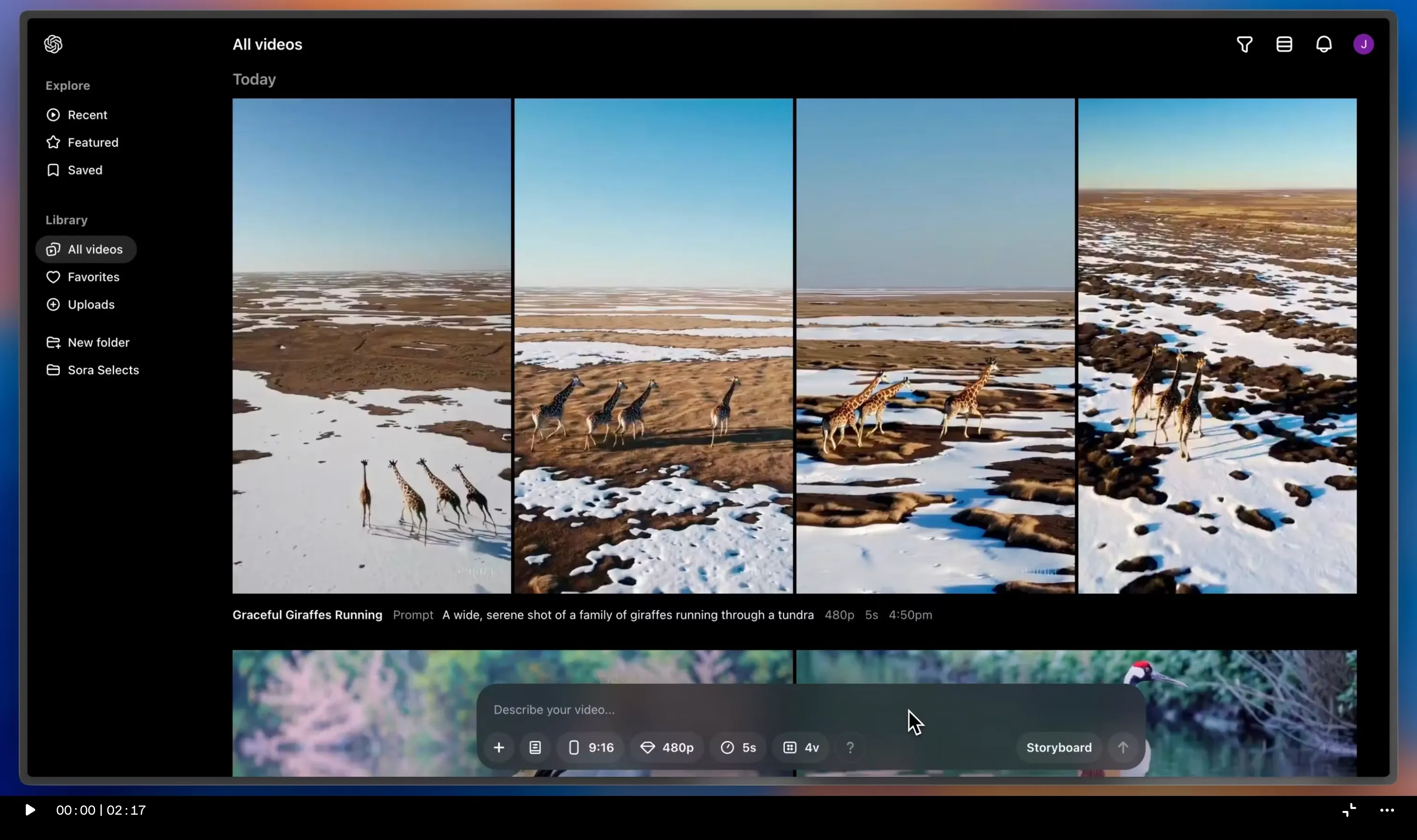Open Favorites in Library
Image resolution: width=1417 pixels, height=840 pixels.
point(93,277)
